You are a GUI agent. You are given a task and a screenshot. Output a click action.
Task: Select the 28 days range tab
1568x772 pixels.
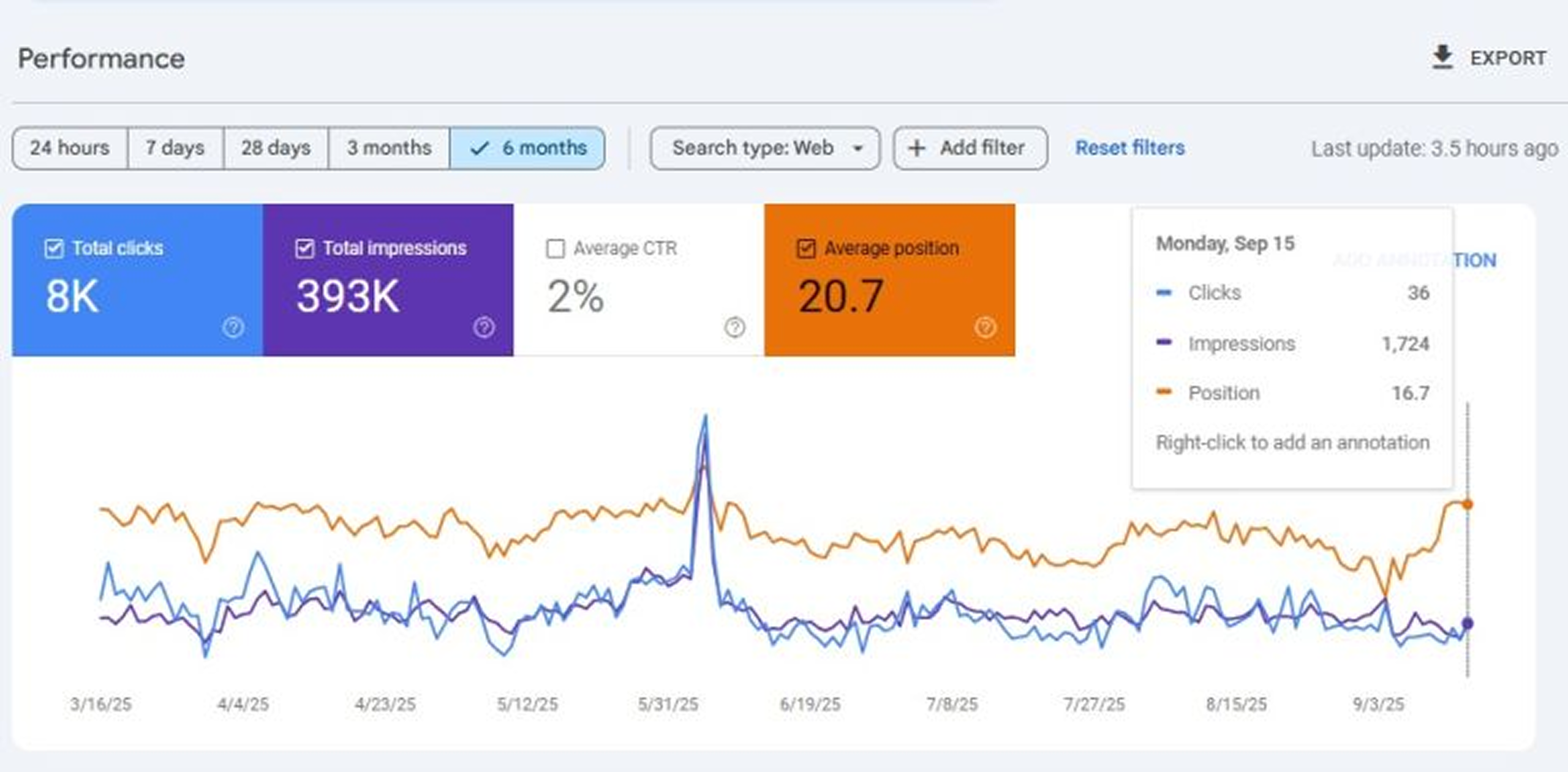coord(276,148)
